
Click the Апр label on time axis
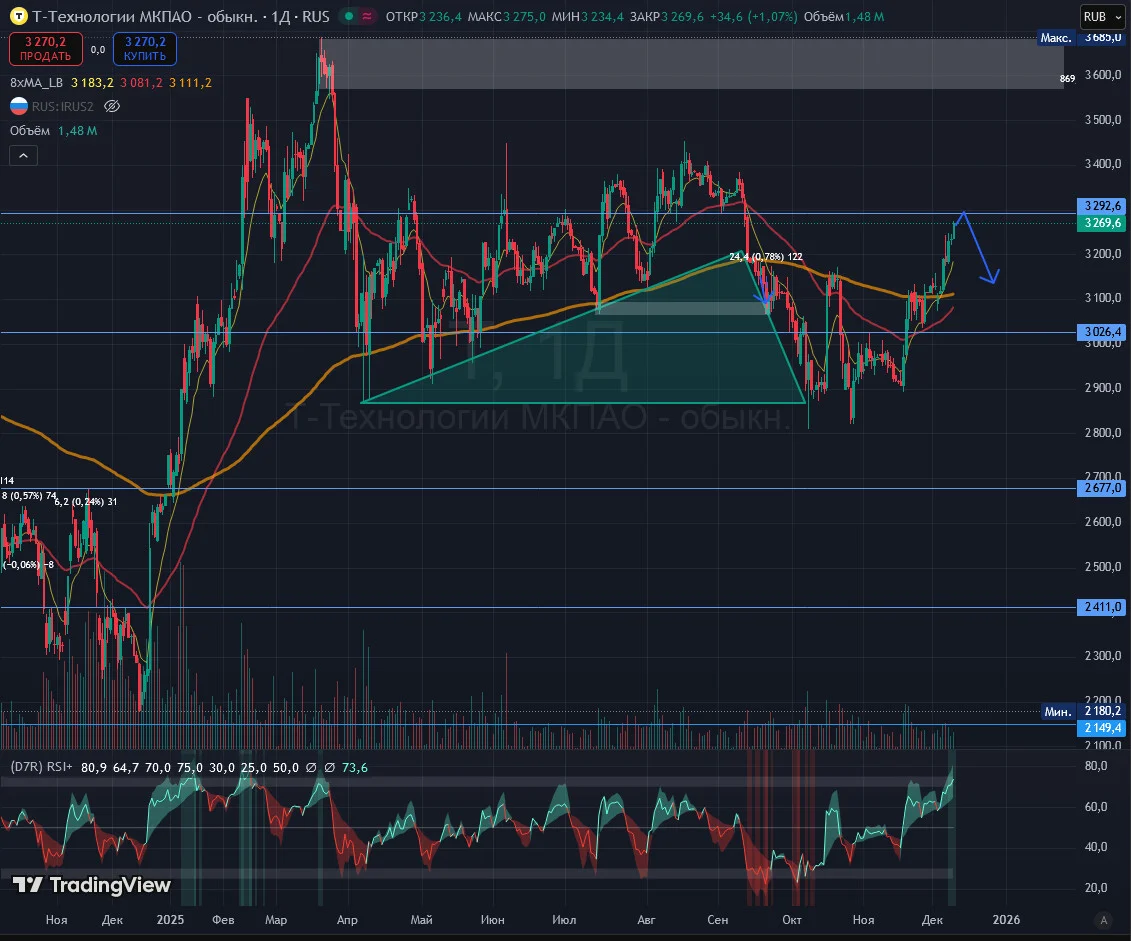[347, 919]
